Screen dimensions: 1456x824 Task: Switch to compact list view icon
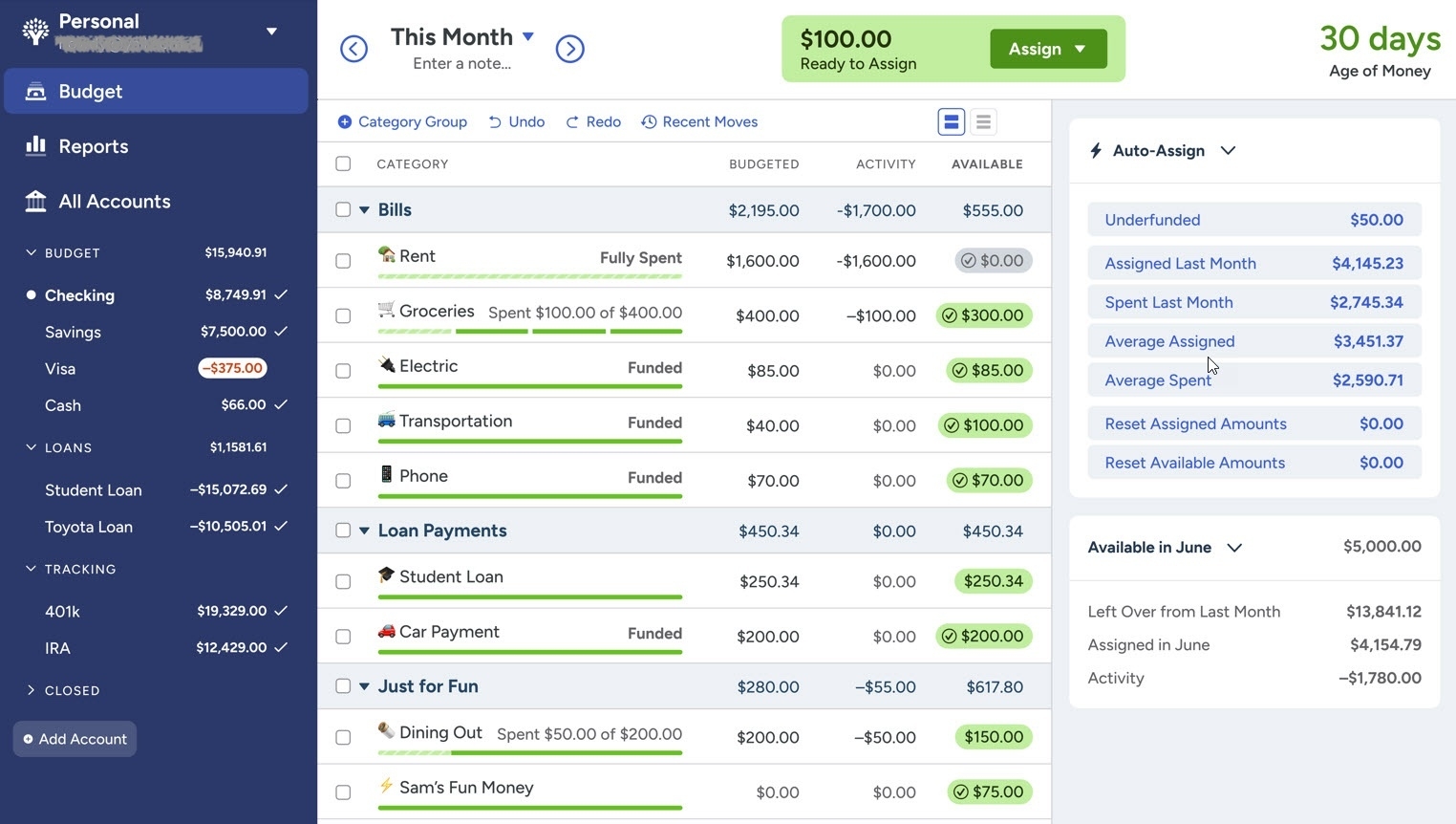(983, 121)
